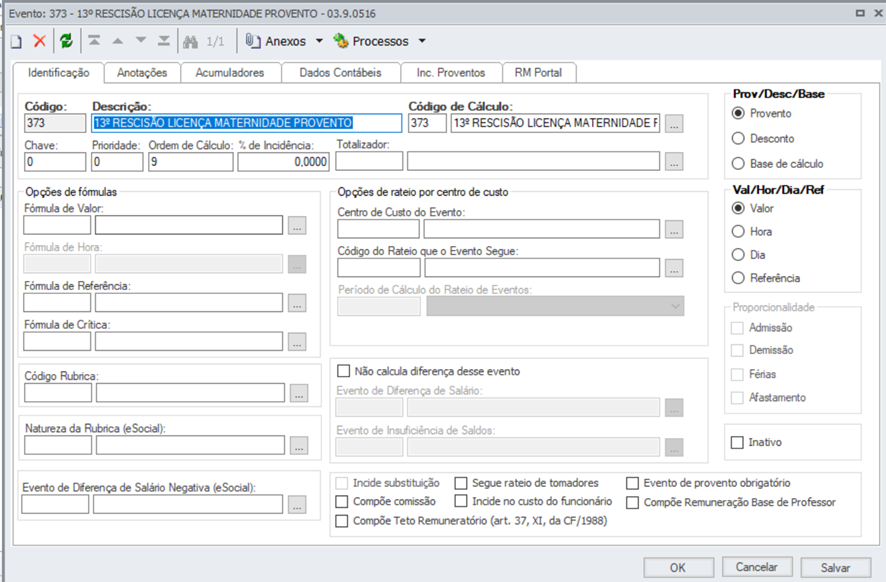Select the Provento radio option
The width and height of the screenshot is (886, 582).
pos(738,113)
